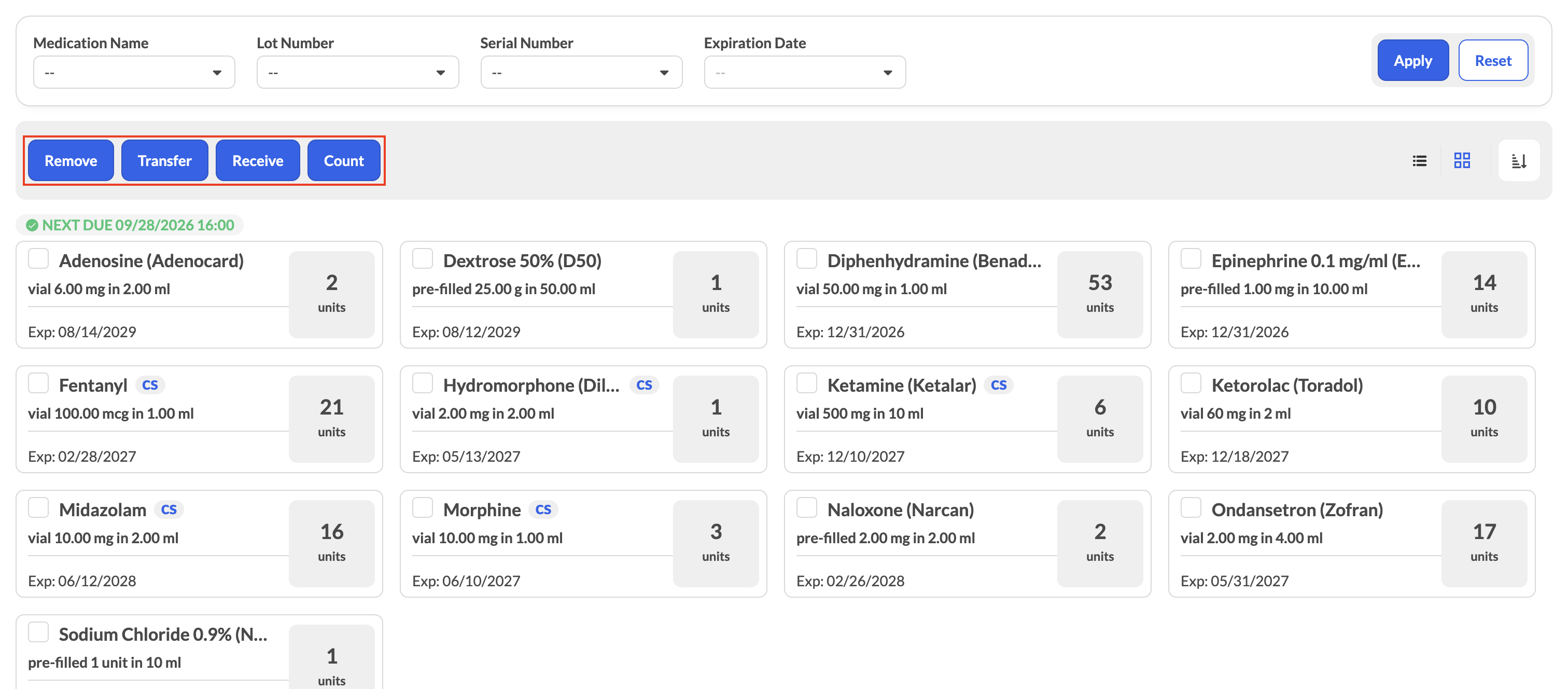Viewport: 1568px width, 689px height.
Task: Click the Ketorolac 10 units box
Action: click(x=1484, y=419)
